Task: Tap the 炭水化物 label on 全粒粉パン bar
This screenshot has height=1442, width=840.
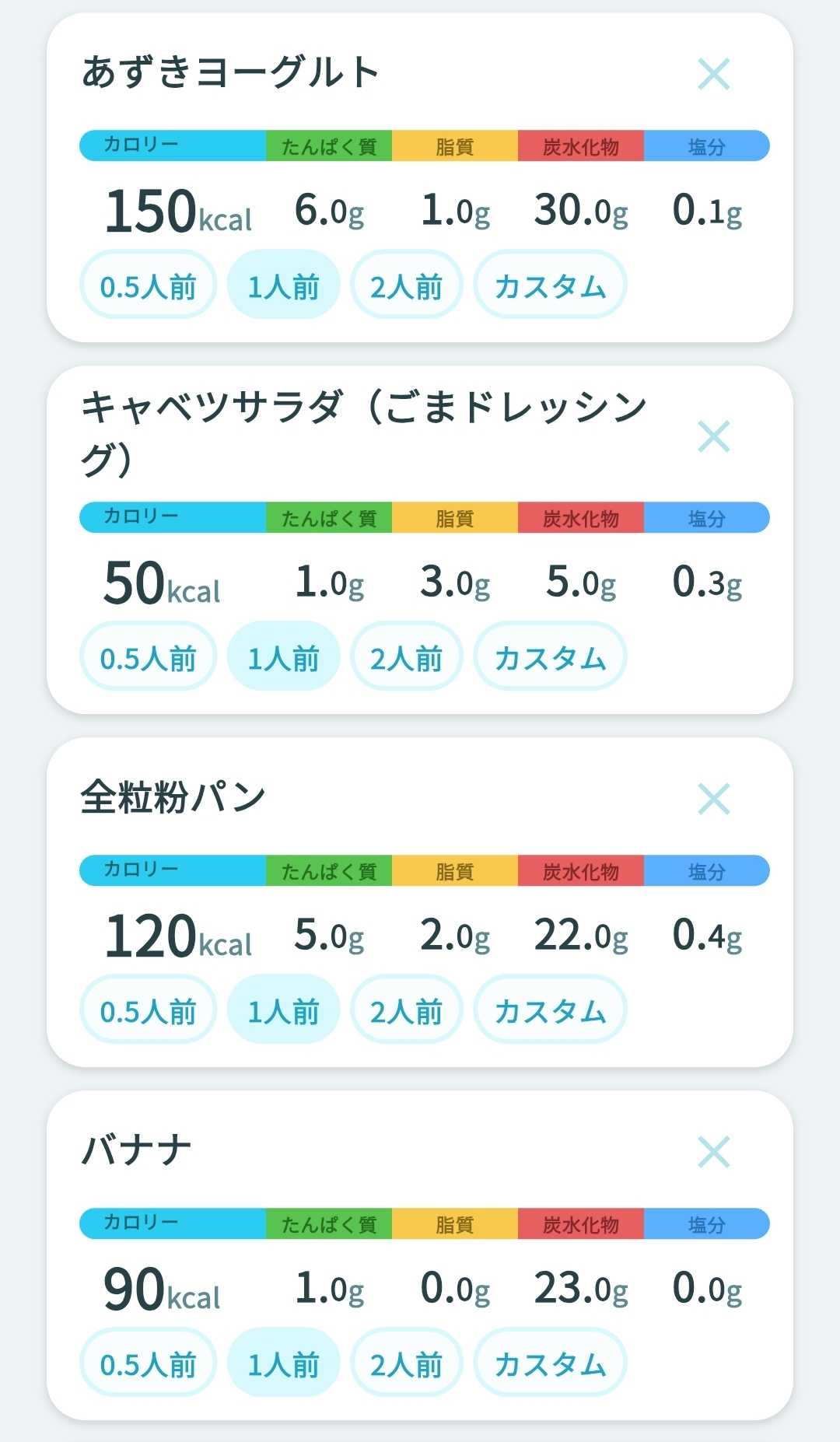Action: [581, 871]
